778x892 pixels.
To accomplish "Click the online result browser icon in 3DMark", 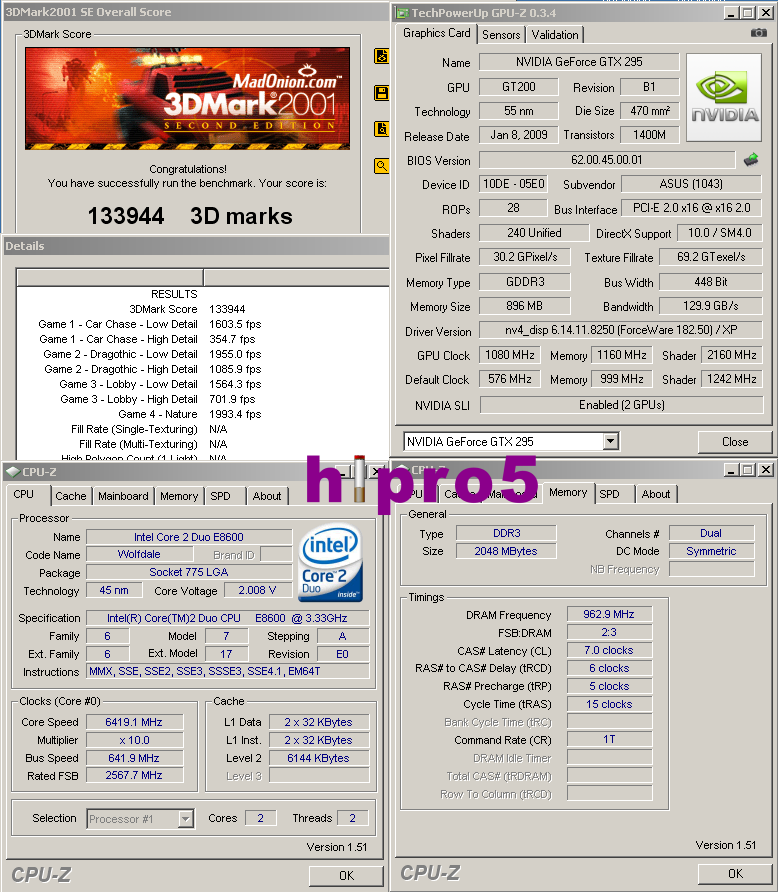I will (x=381, y=56).
